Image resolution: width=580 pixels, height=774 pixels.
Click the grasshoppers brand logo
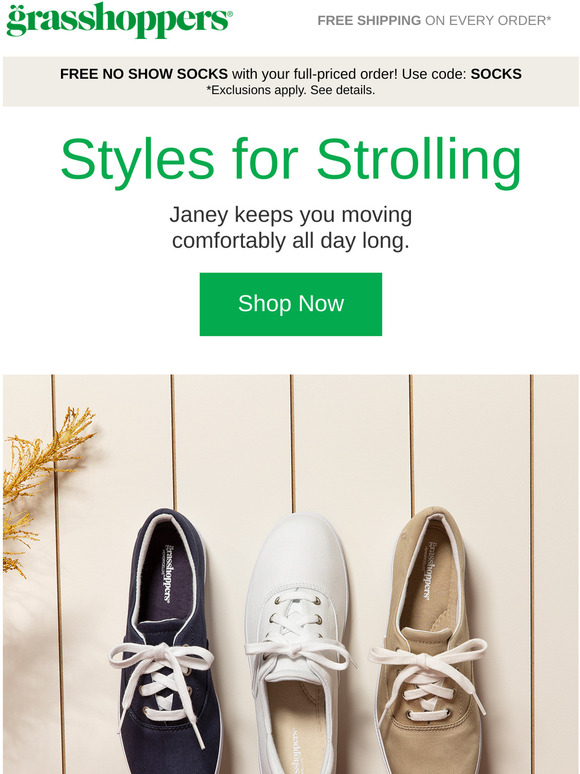tap(119, 20)
